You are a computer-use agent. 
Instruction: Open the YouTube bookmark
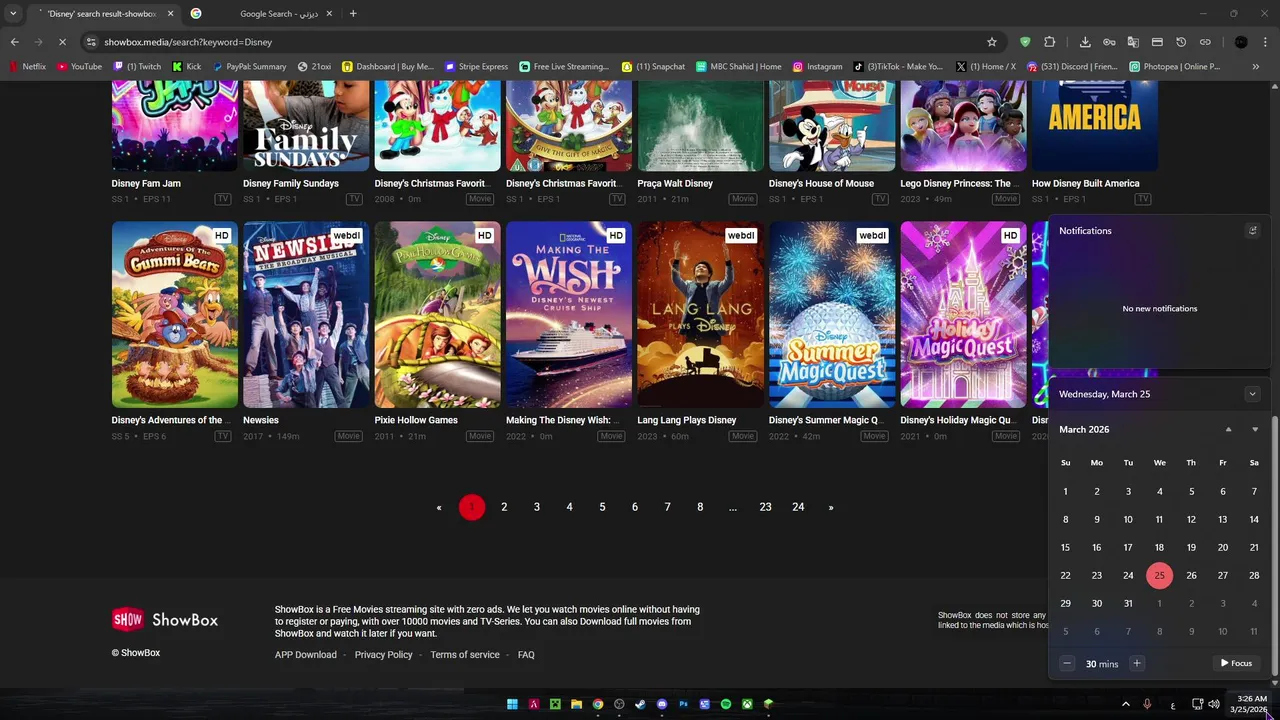click(x=79, y=66)
